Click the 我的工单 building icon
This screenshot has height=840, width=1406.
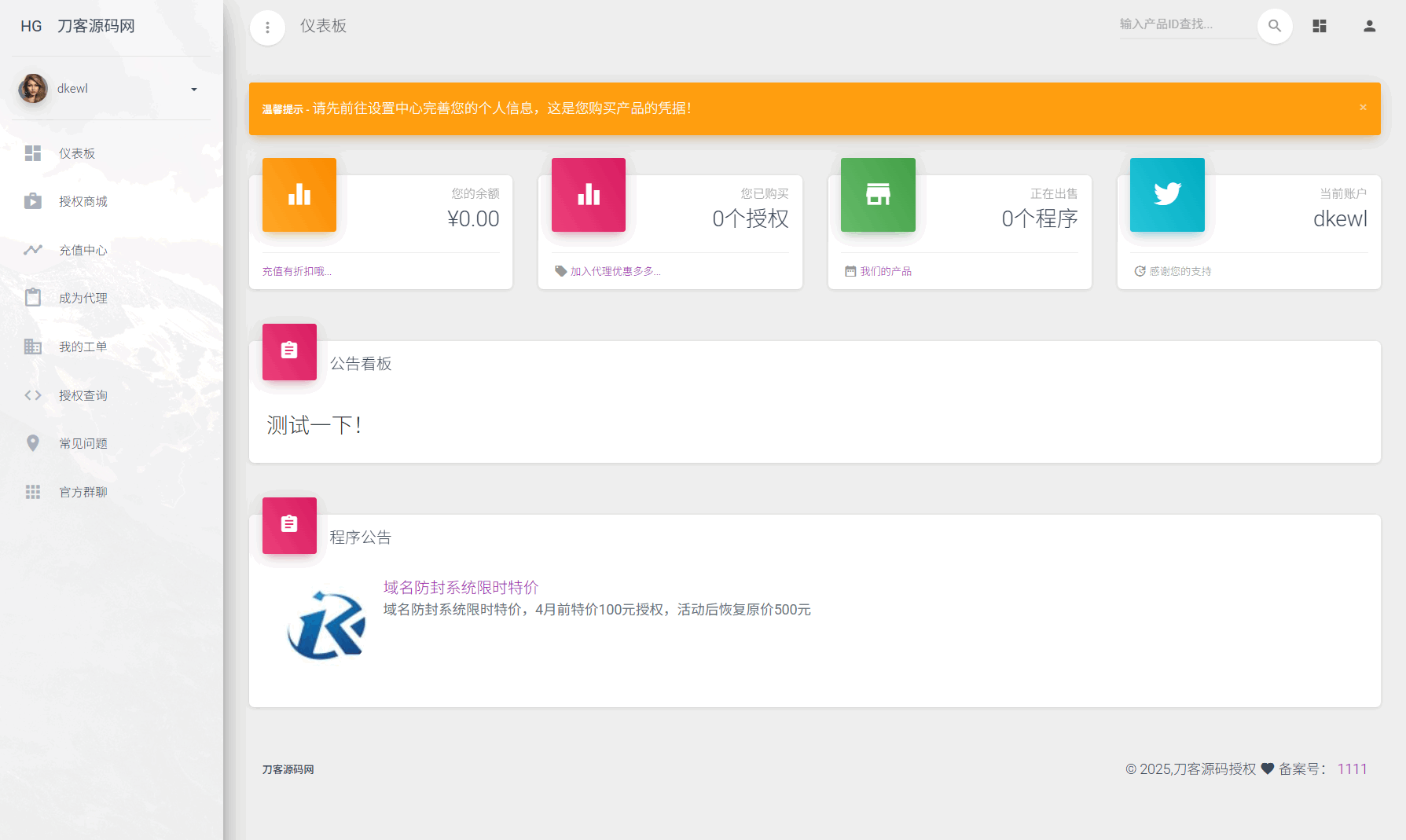(33, 346)
